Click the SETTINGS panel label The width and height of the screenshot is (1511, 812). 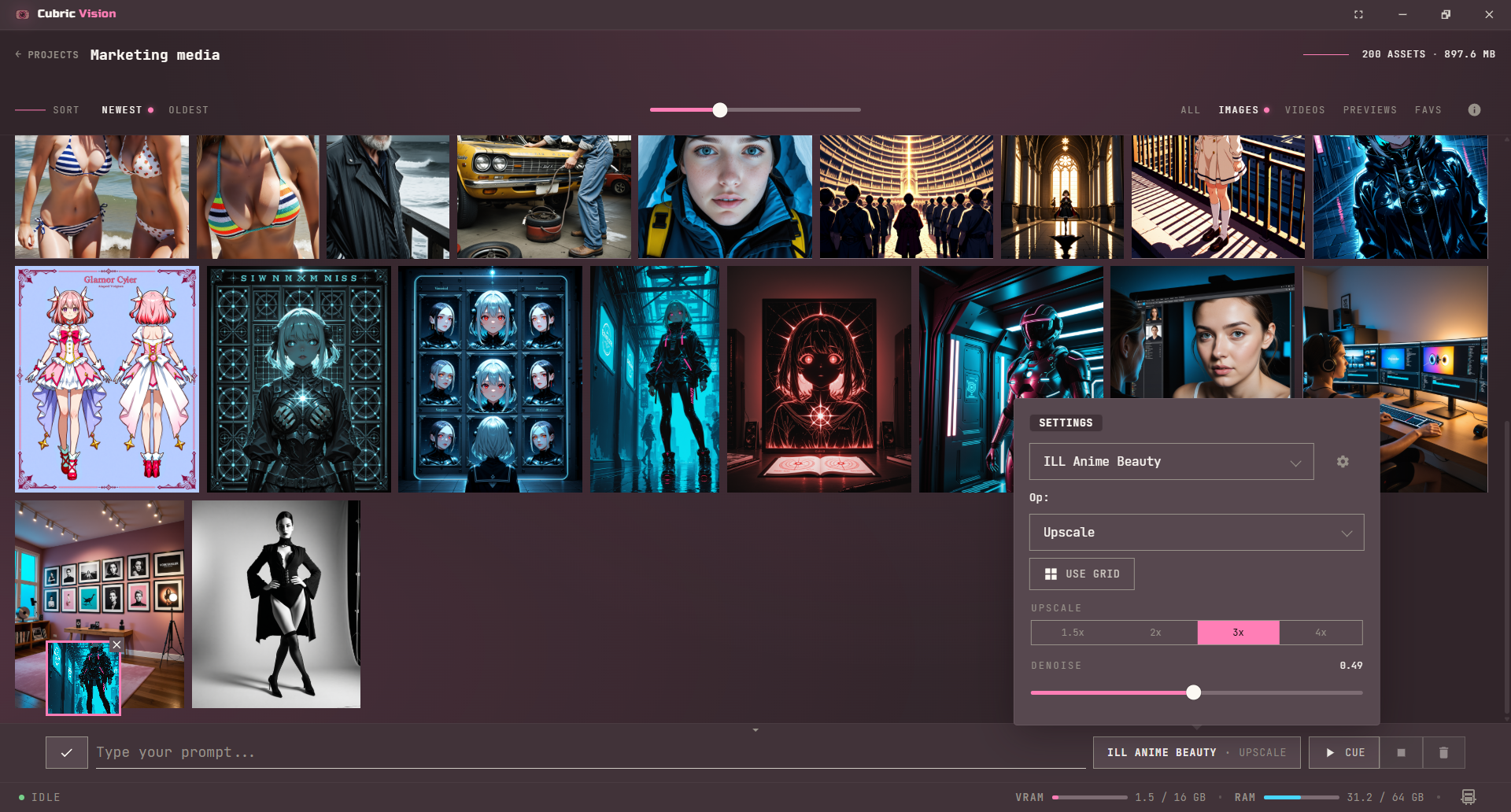pos(1066,423)
